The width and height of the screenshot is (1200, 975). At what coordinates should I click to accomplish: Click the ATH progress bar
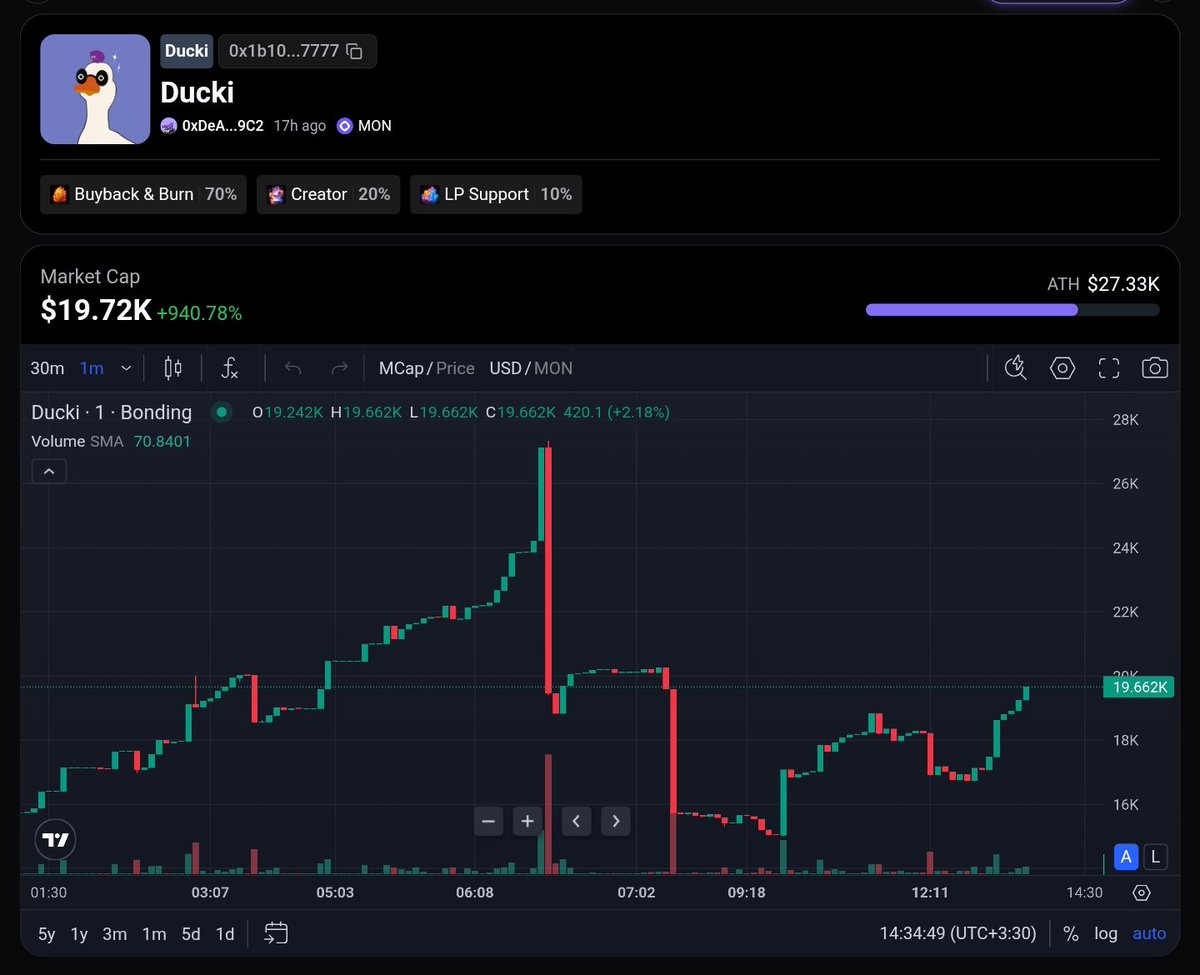click(x=1012, y=310)
